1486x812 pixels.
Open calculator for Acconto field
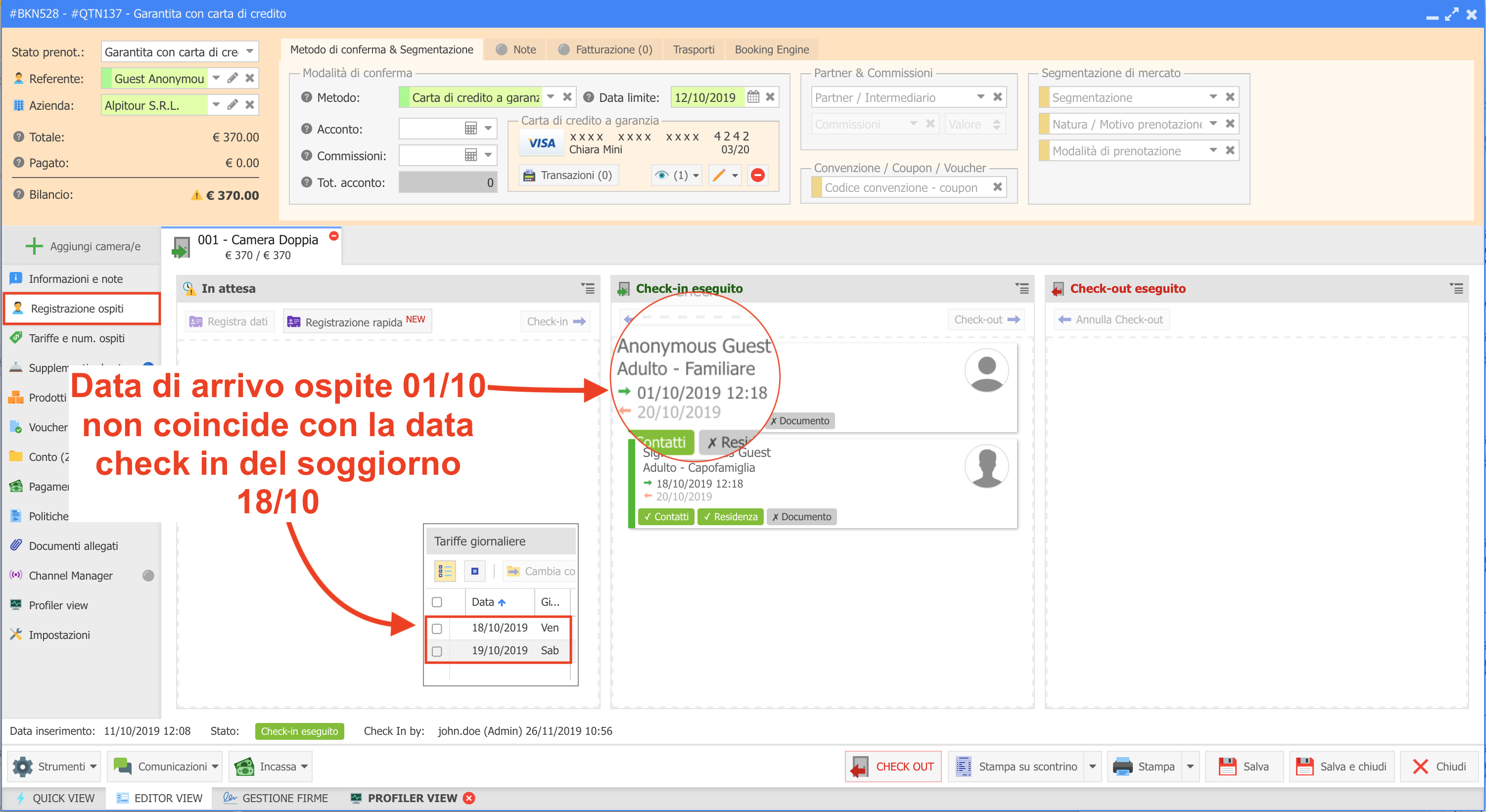[471, 129]
